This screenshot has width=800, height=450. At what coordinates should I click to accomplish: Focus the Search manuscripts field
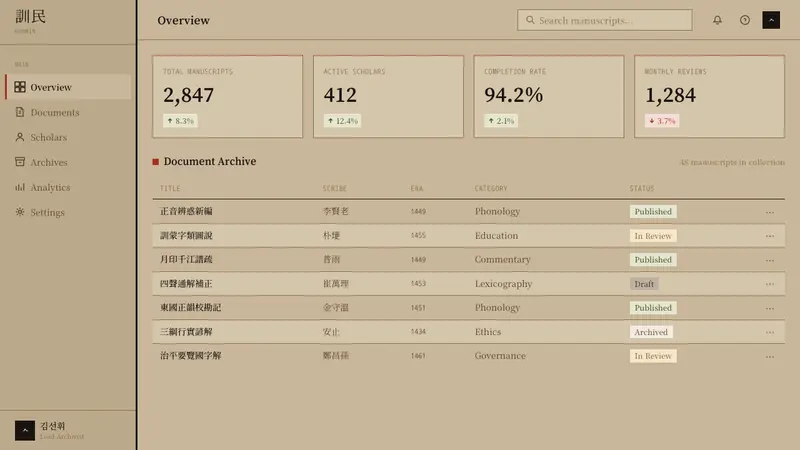click(x=605, y=20)
